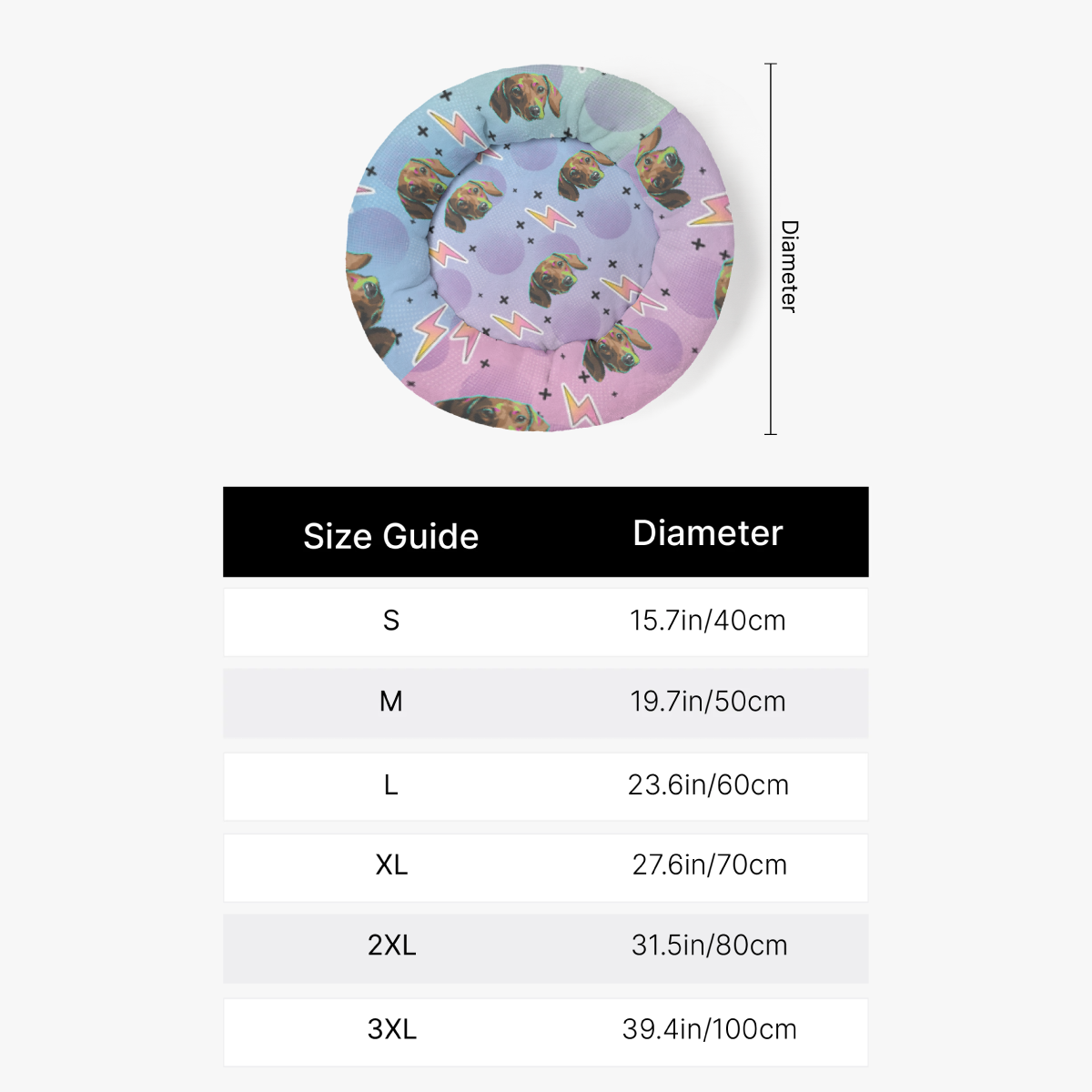Image resolution: width=1092 pixels, height=1092 pixels.
Task: Click the 31.5in/80cm diameter value
Action: pyautogui.click(x=709, y=945)
